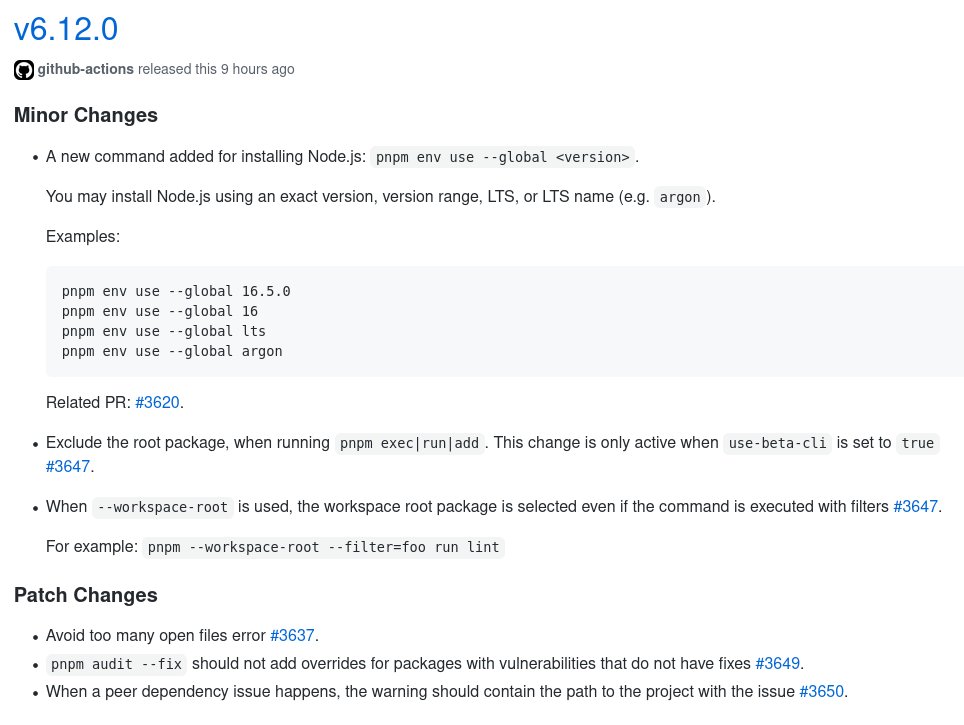
Task: Open #3647 link after executed with filters
Action: (x=915, y=506)
